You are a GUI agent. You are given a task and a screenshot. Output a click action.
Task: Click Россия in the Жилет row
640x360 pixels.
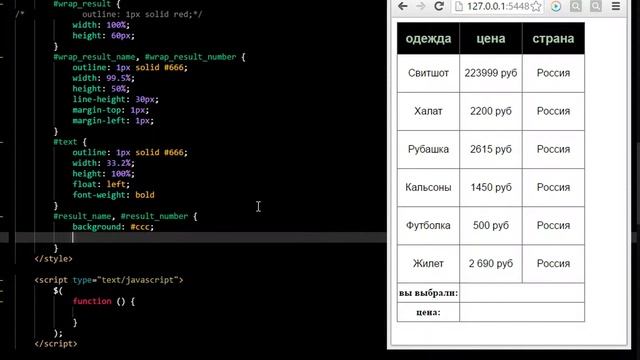pos(553,264)
